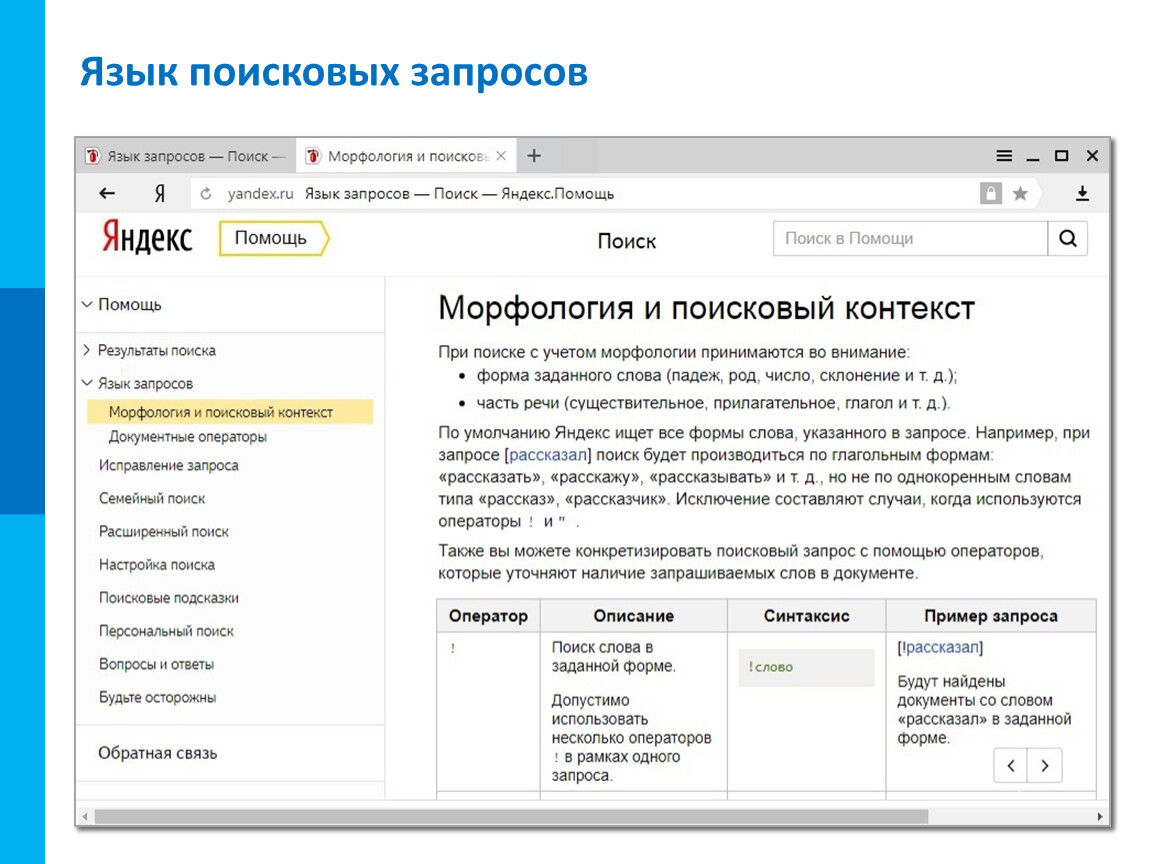Switch to the 'Язык запросов — Поиск' tab
Viewport: 1150px width, 864px height.
pos(186,155)
